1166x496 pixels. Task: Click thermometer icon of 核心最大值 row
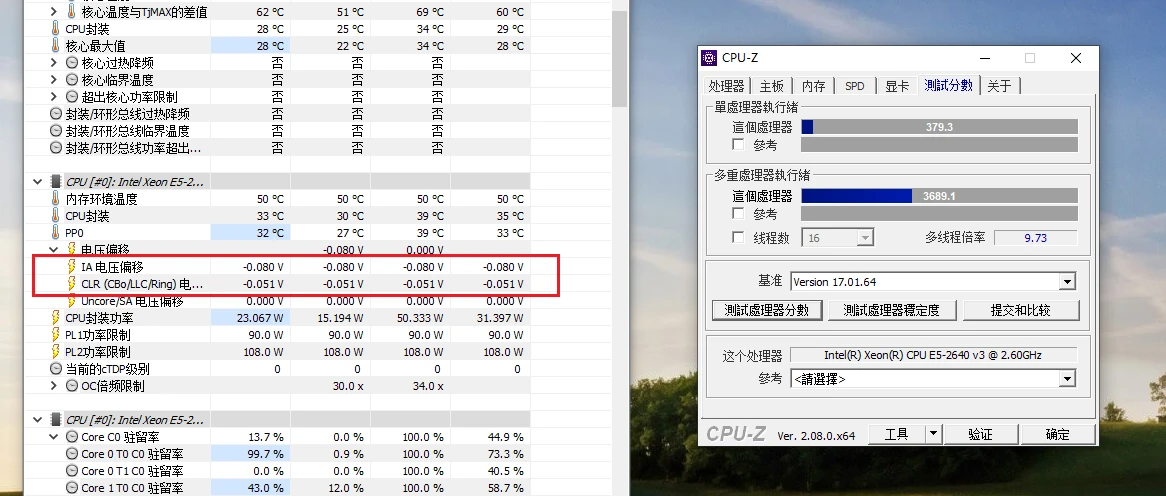(x=55, y=46)
